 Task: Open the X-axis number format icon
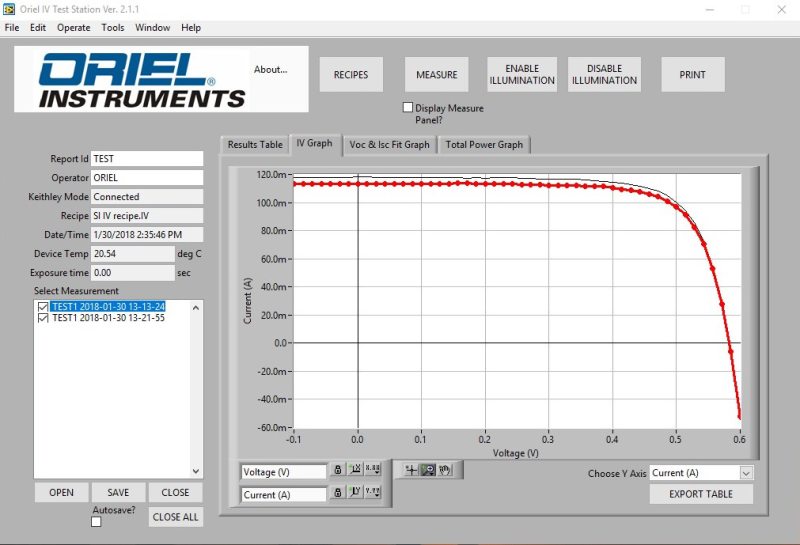tap(372, 470)
